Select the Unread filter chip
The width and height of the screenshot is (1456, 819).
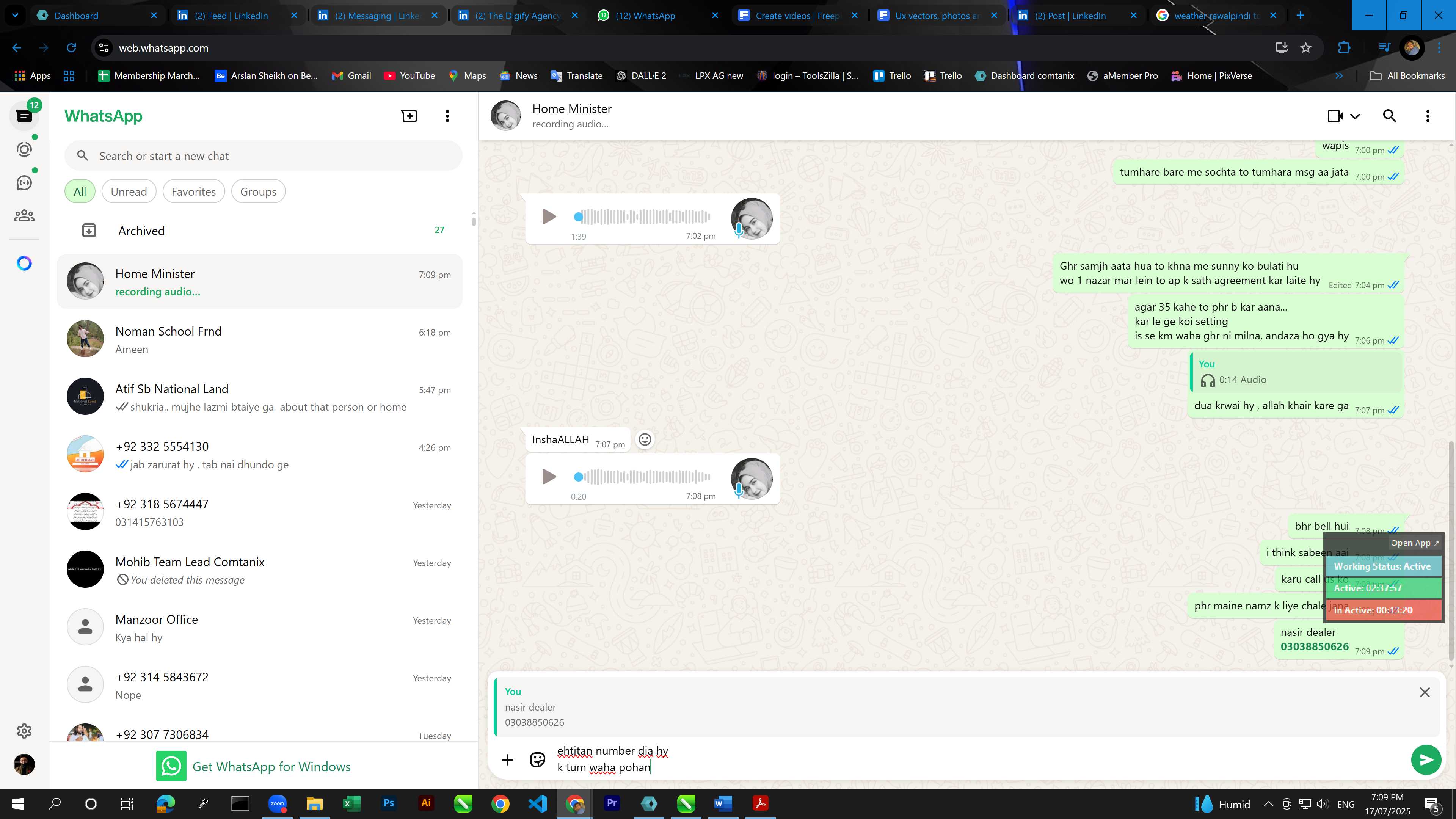[129, 191]
